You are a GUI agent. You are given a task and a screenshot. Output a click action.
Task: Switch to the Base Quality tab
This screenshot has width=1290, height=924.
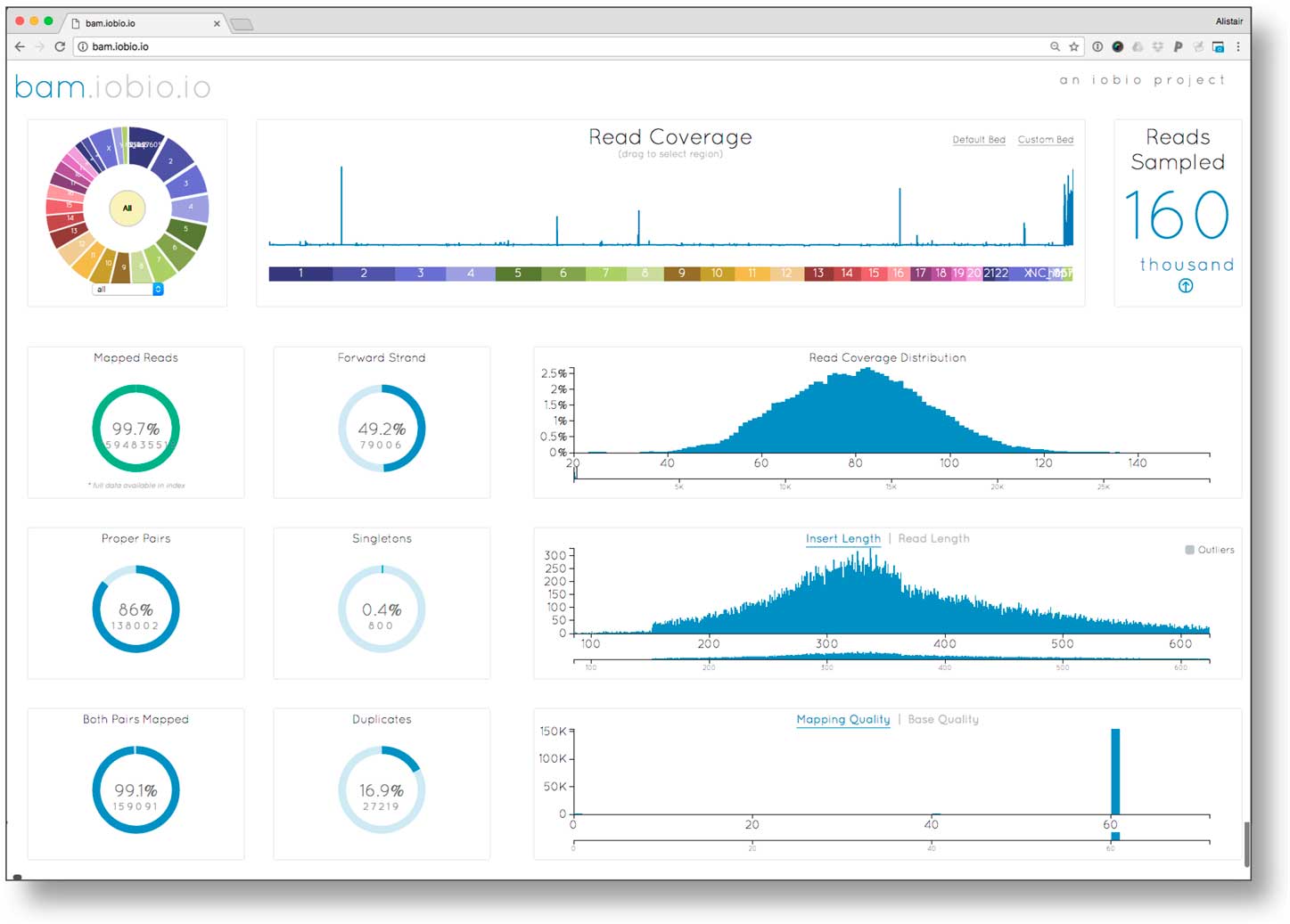click(x=942, y=719)
